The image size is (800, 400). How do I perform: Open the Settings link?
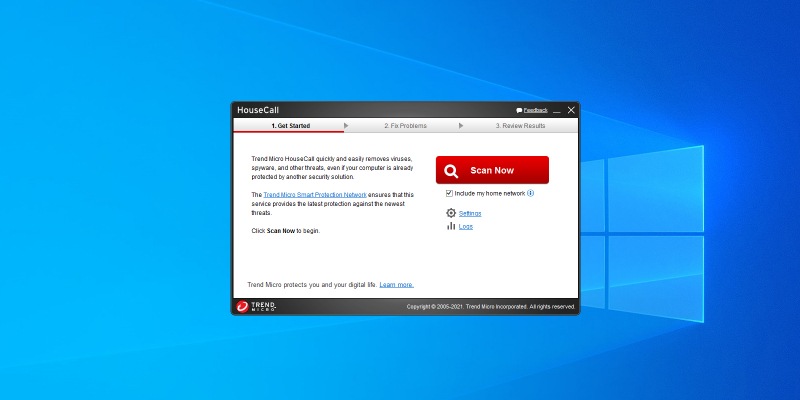[x=470, y=213]
